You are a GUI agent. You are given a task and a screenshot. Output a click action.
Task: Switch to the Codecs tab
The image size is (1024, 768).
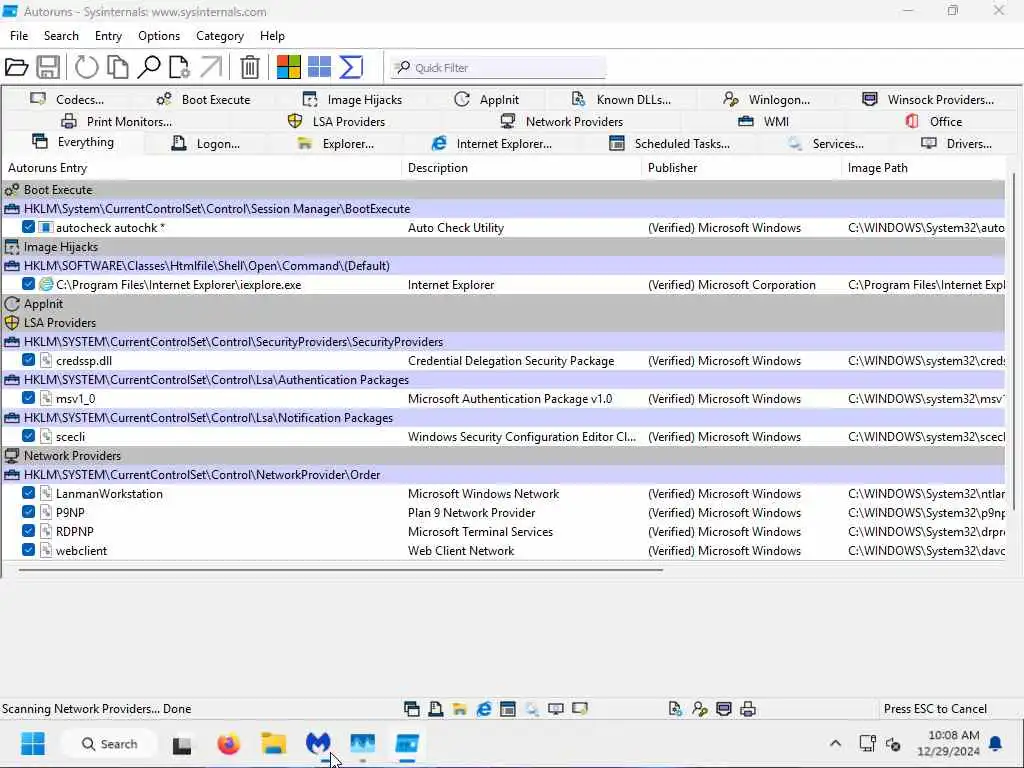click(67, 99)
